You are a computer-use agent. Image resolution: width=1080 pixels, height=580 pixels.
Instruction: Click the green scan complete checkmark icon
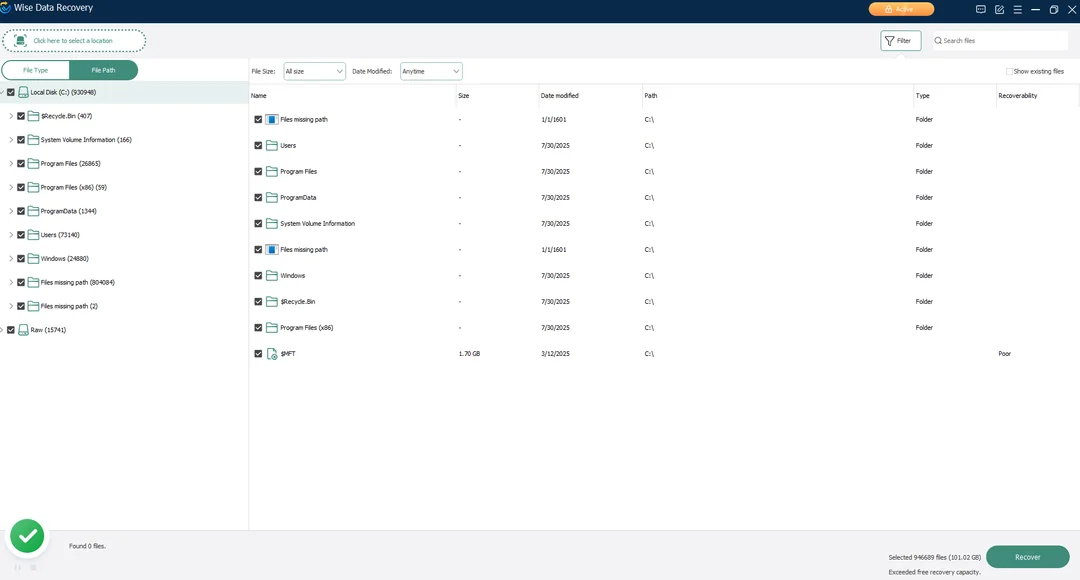tap(28, 537)
